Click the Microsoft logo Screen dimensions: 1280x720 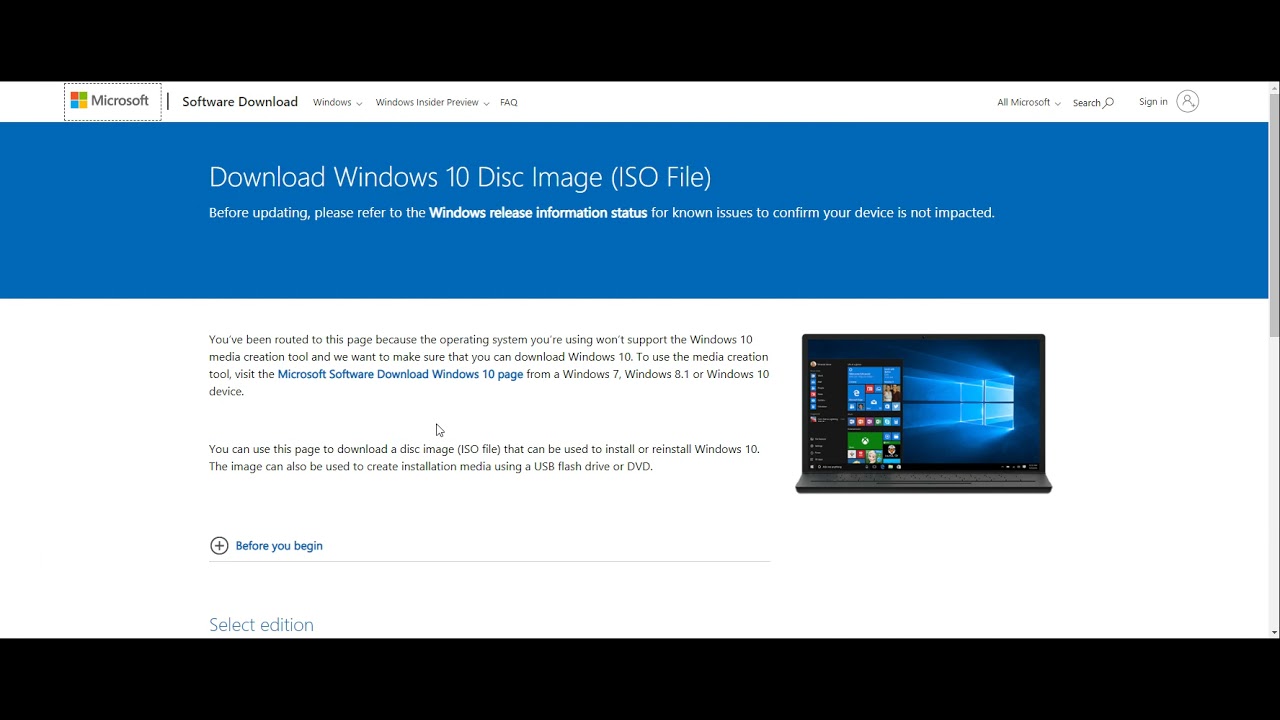[x=110, y=101]
